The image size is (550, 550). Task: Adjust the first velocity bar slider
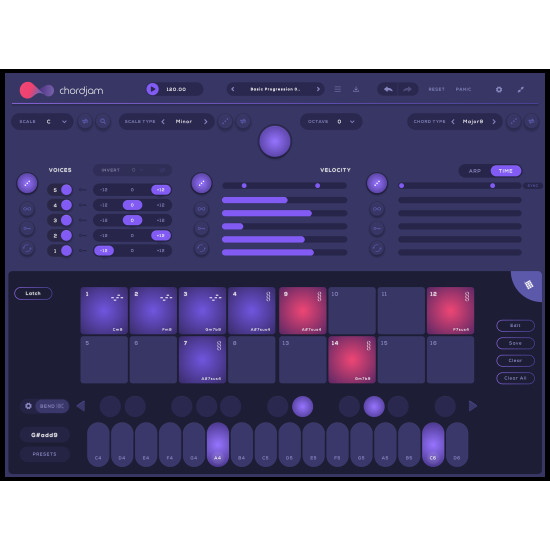click(284, 200)
